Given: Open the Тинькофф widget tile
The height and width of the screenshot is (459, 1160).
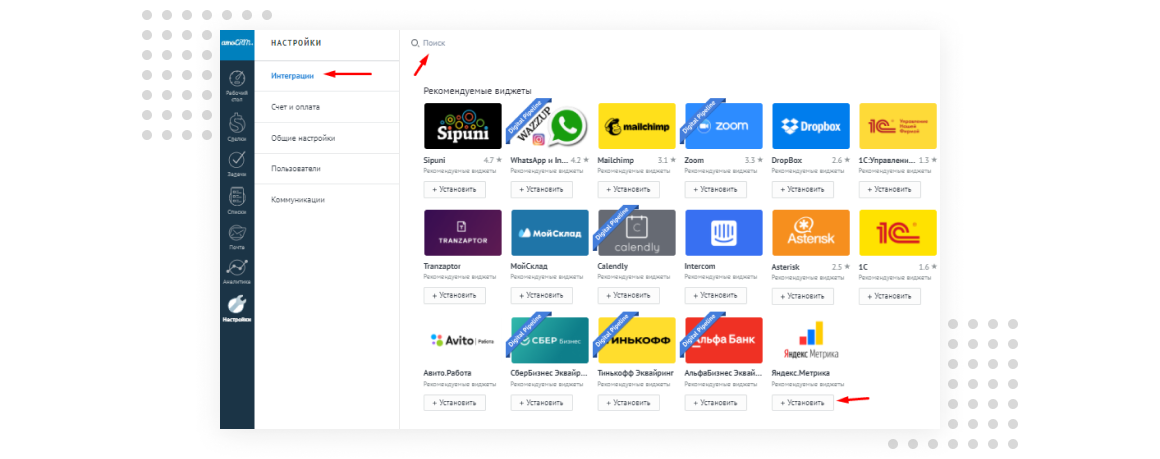Looking at the screenshot, I should tap(637, 340).
